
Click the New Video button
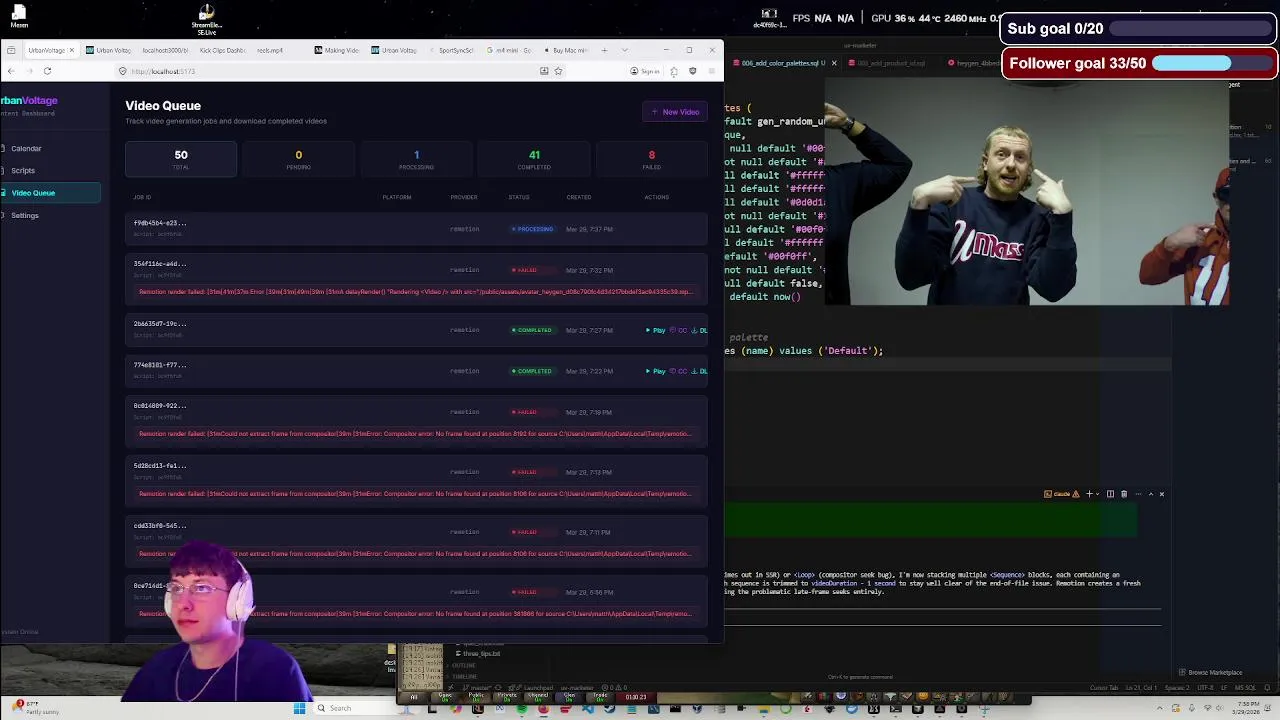tap(675, 112)
